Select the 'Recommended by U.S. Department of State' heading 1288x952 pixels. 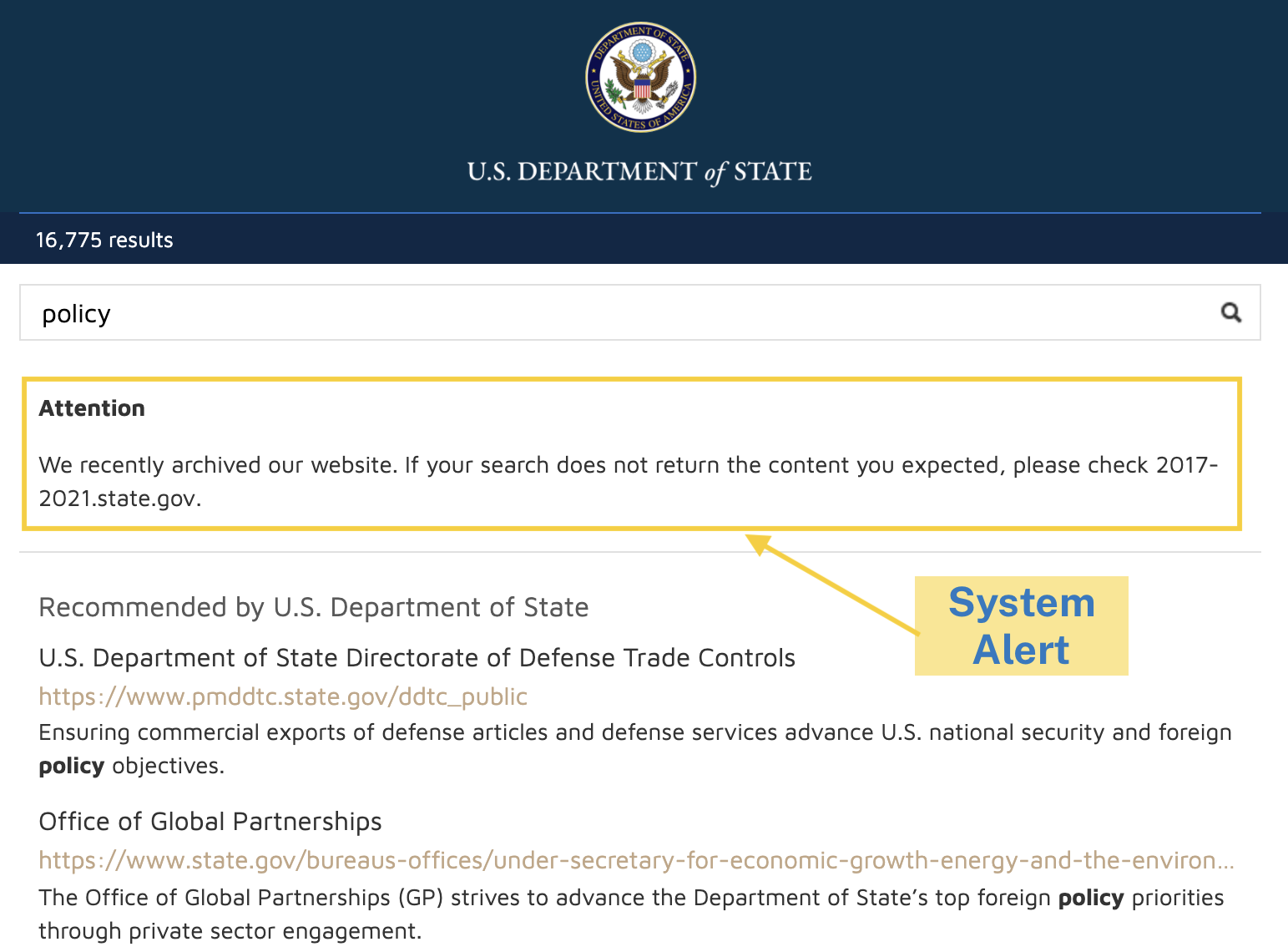pyautogui.click(x=314, y=607)
